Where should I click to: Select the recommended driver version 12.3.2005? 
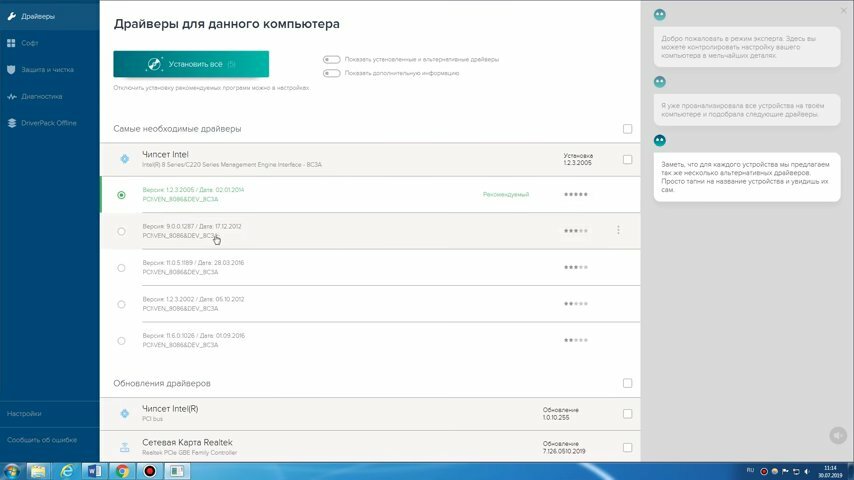pyautogui.click(x=121, y=195)
